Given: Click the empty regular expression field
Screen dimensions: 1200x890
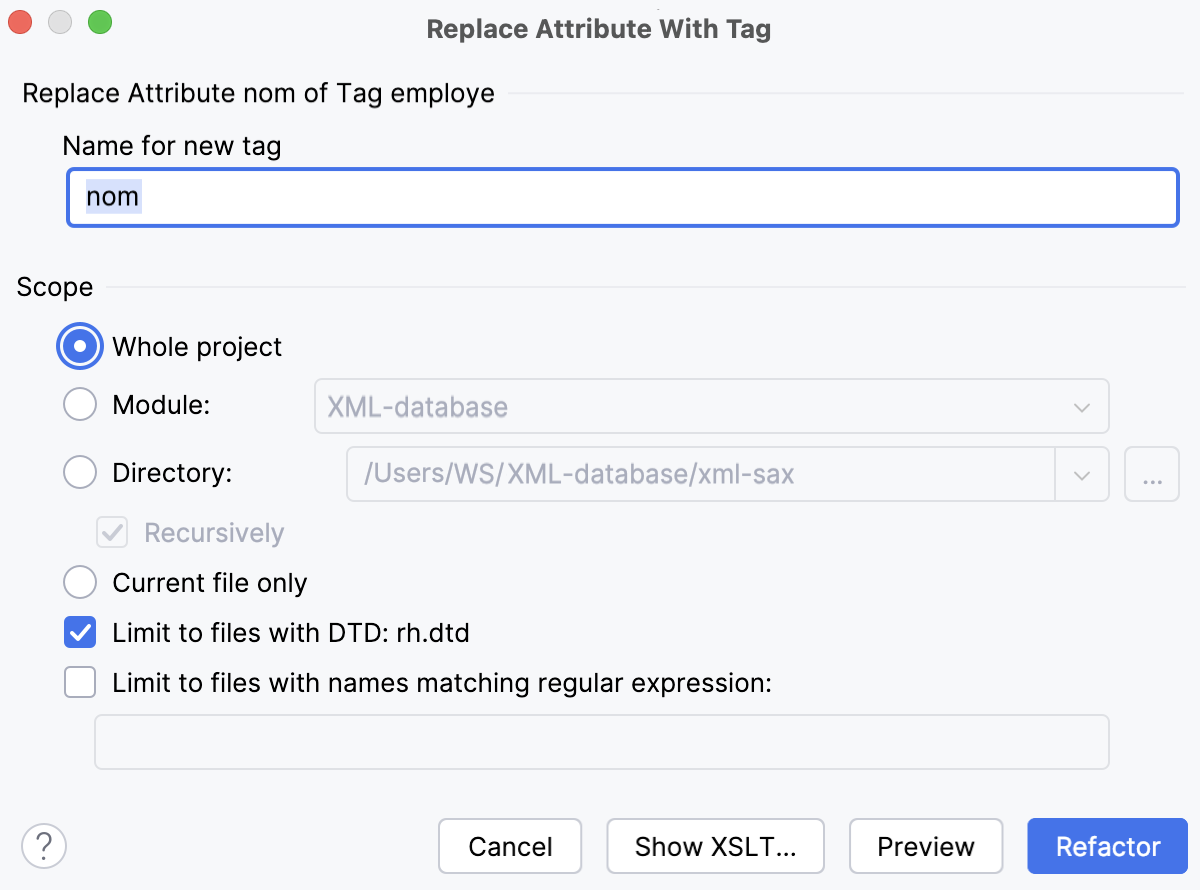Looking at the screenshot, I should point(600,741).
